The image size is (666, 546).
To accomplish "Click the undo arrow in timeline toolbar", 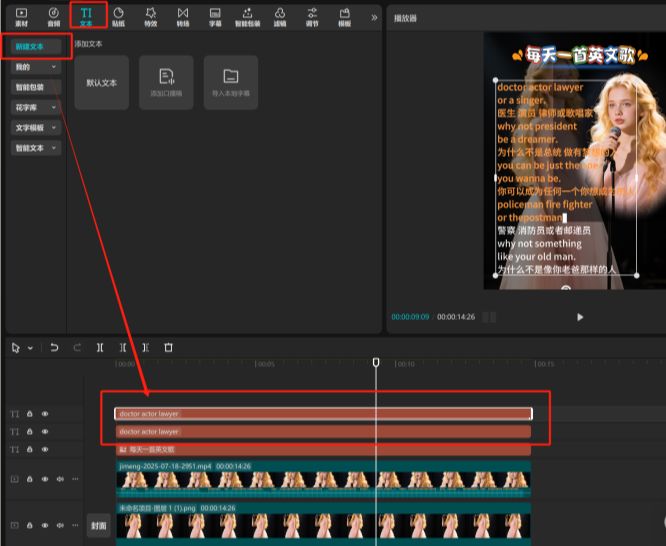I will pos(55,347).
